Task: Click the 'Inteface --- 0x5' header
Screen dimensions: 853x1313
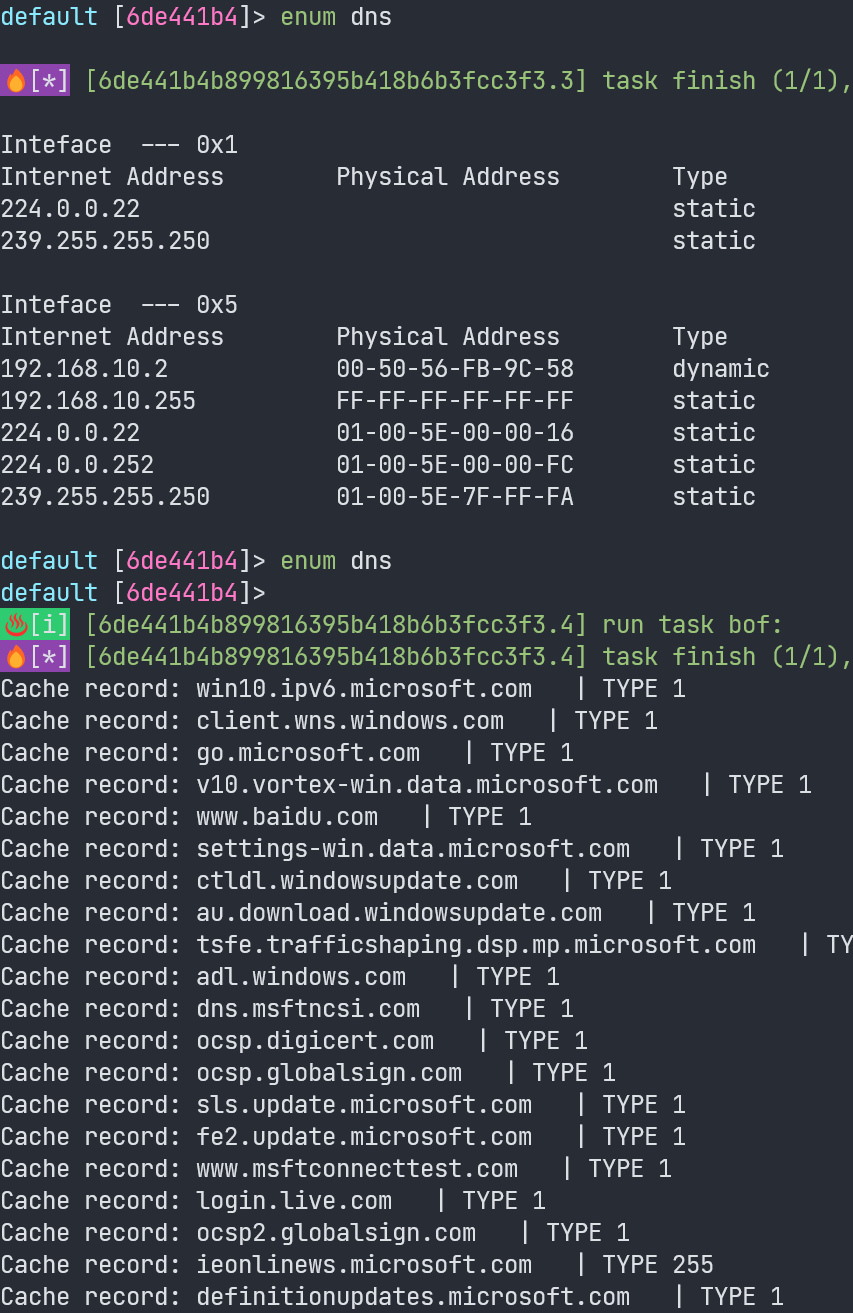Action: pyautogui.click(x=119, y=305)
